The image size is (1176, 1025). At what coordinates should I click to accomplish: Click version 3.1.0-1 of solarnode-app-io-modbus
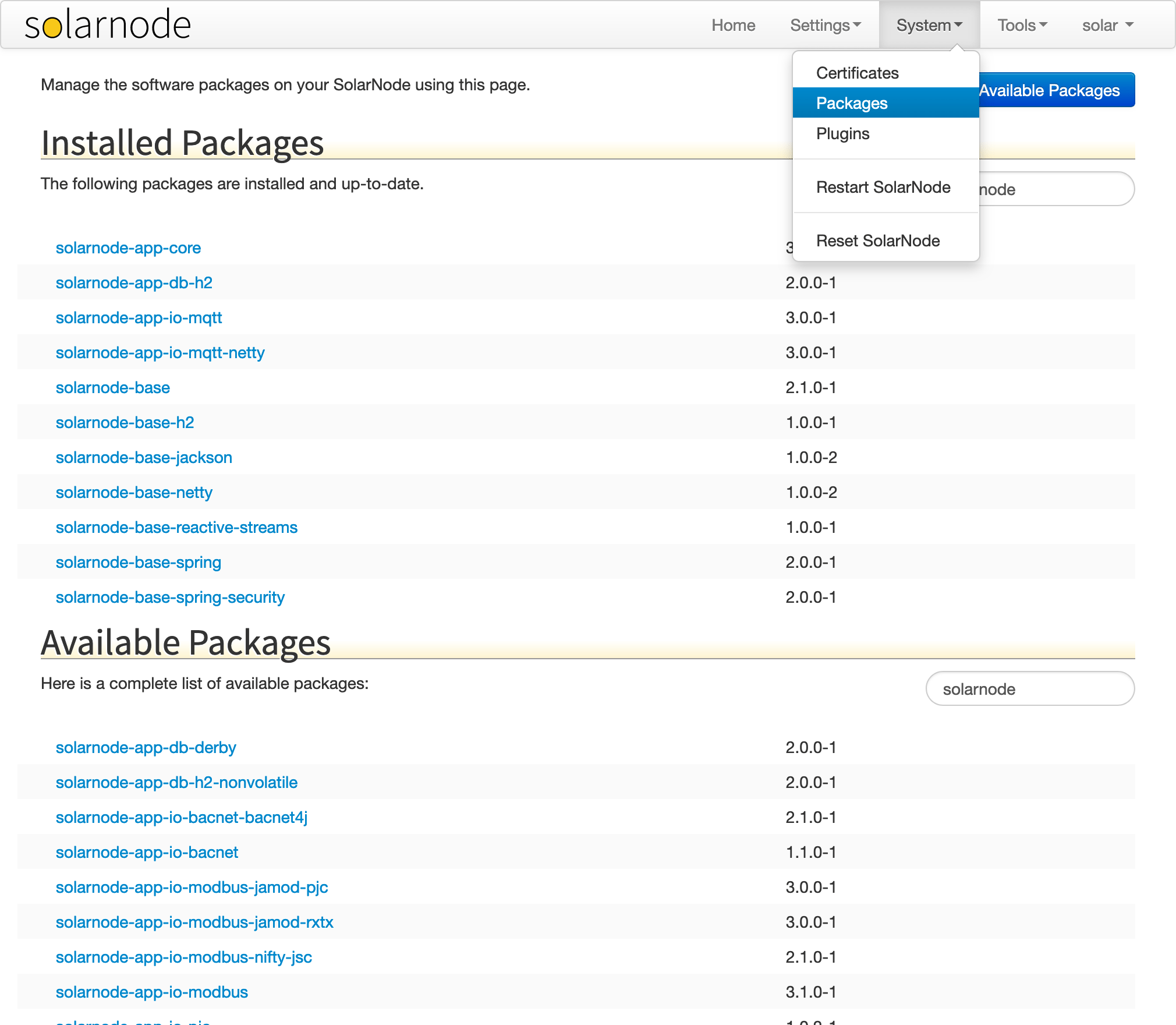click(811, 992)
